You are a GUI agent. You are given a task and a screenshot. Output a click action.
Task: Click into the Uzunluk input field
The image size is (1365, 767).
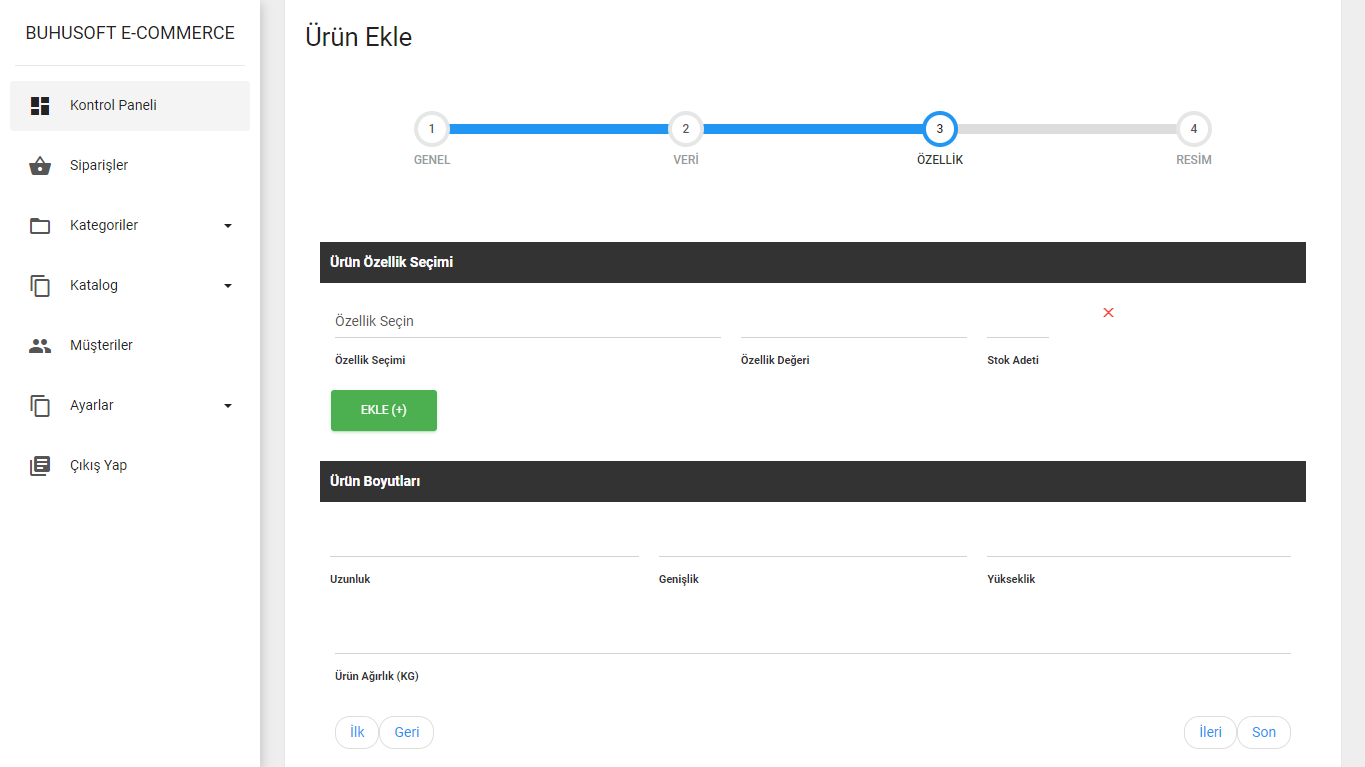484,541
